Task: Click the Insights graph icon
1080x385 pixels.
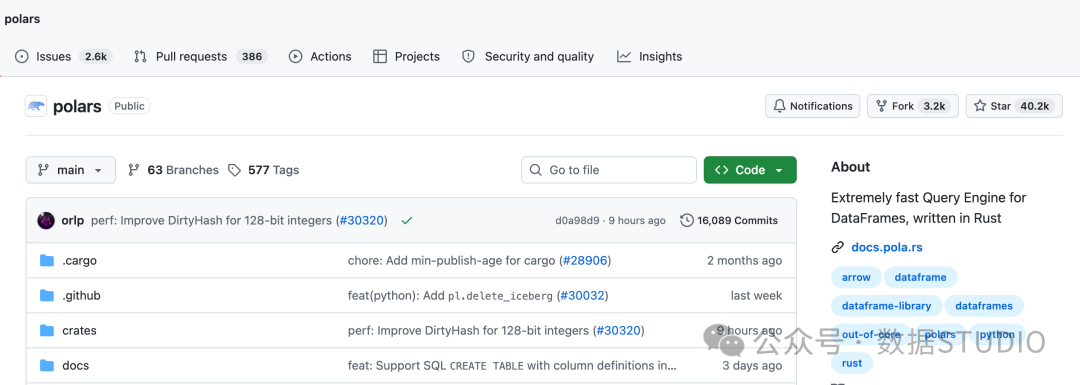Action: pyautogui.click(x=624, y=56)
